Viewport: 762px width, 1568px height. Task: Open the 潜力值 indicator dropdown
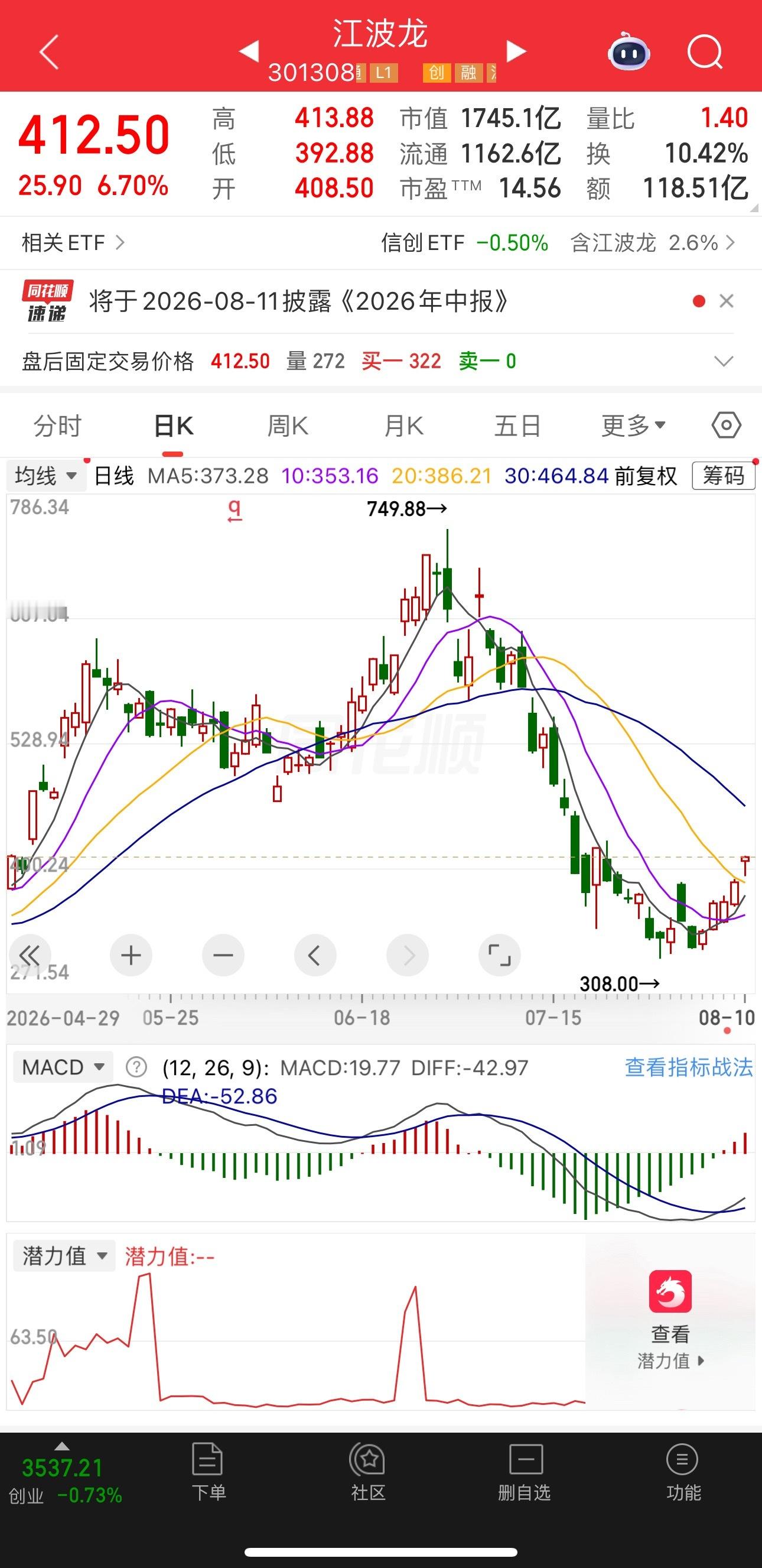point(64,1256)
